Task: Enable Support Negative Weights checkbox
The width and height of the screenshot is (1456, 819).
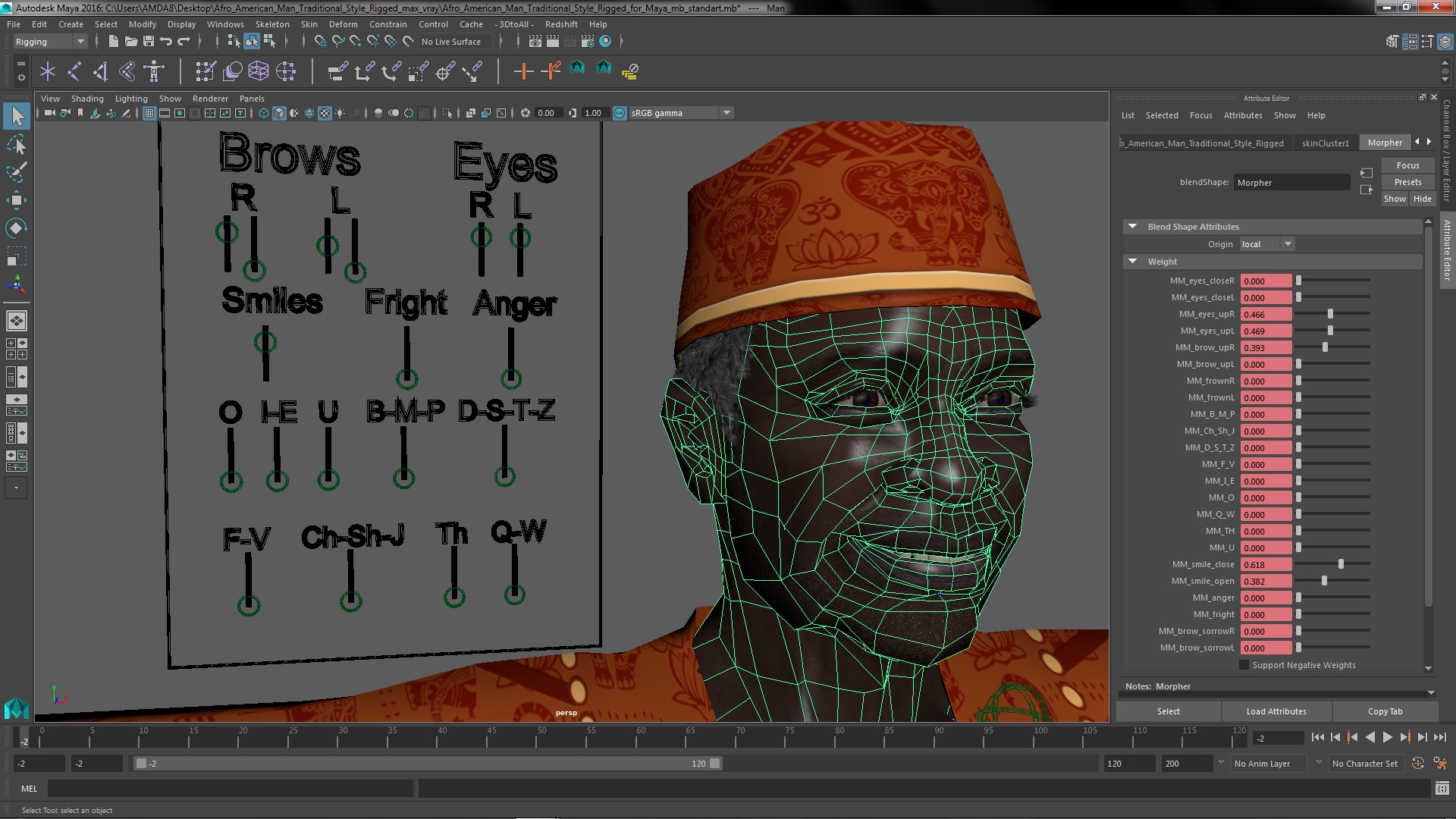Action: point(1244,665)
